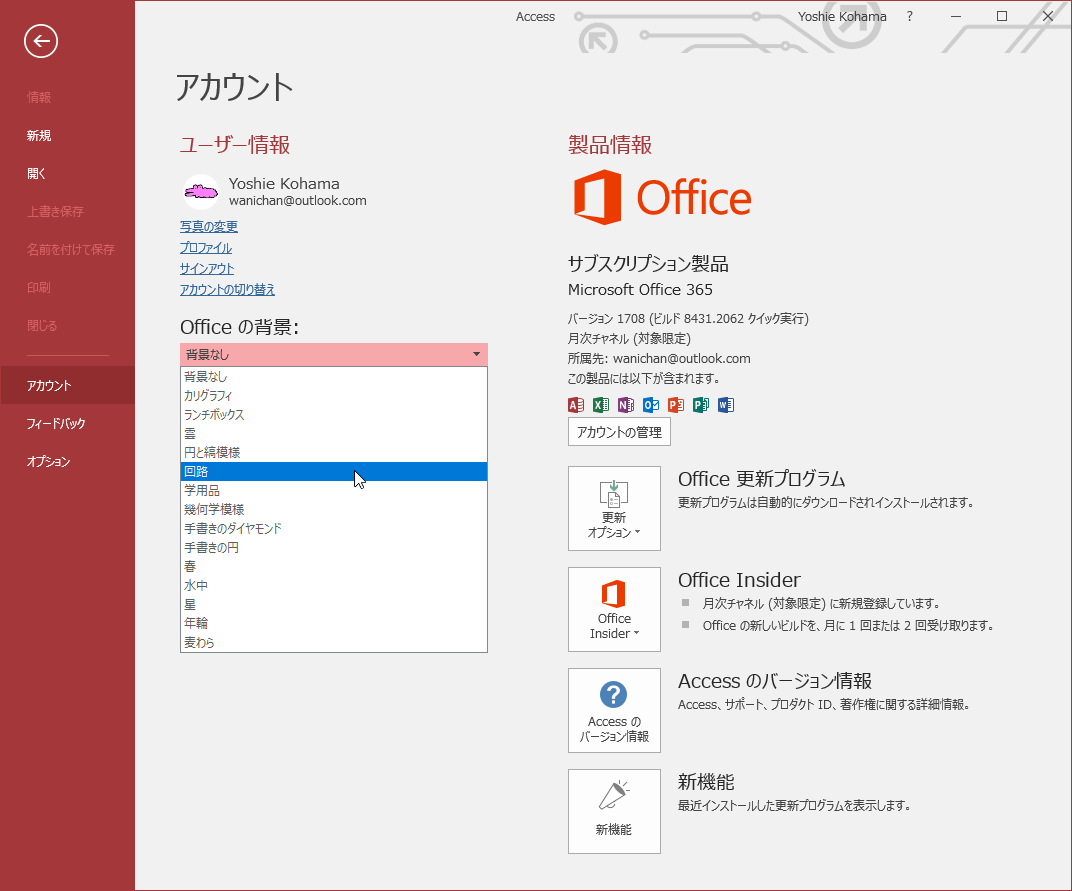Choose 春 from the background list
1072x891 pixels.
tap(334, 566)
